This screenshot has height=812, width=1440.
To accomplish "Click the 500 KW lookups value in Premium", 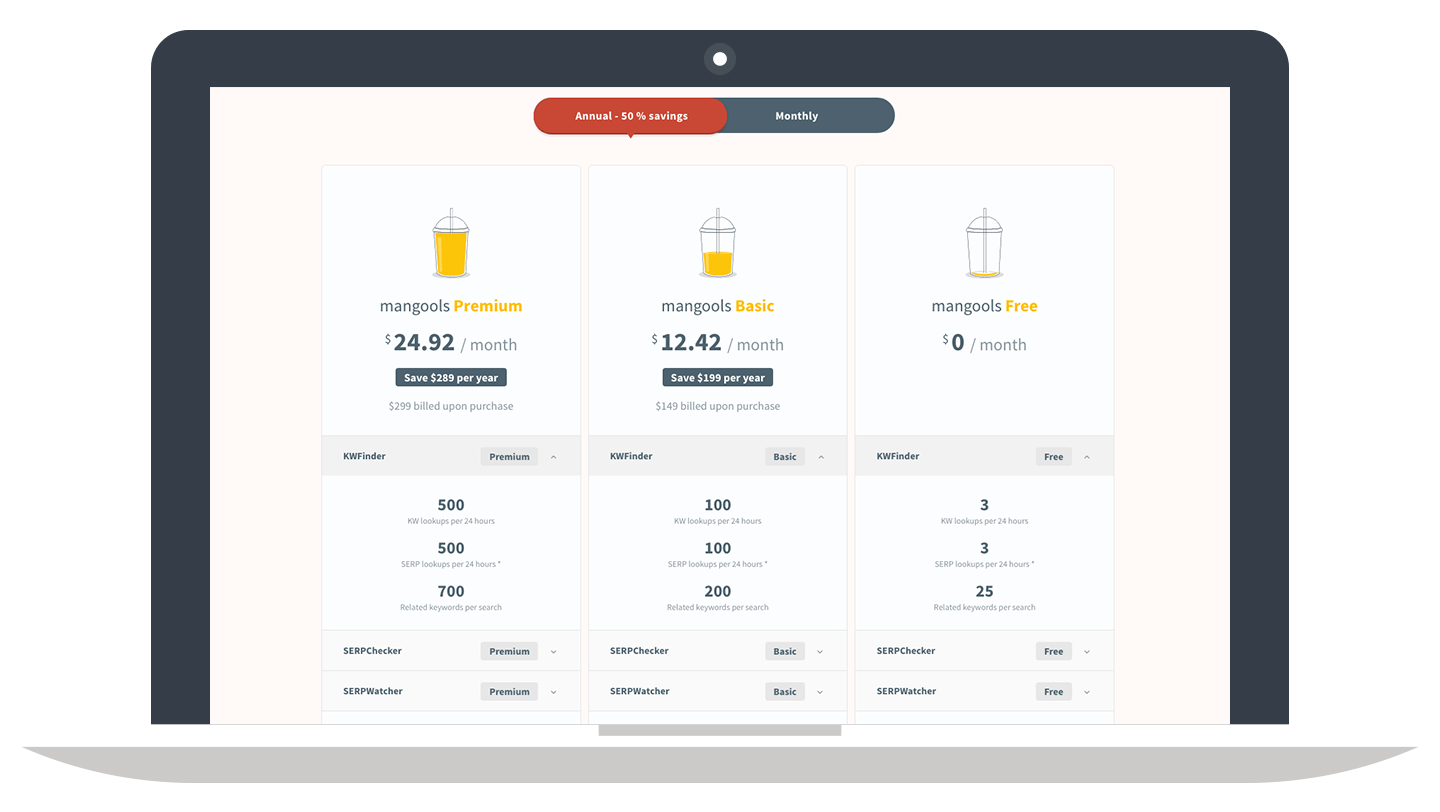I will pyautogui.click(x=451, y=505).
